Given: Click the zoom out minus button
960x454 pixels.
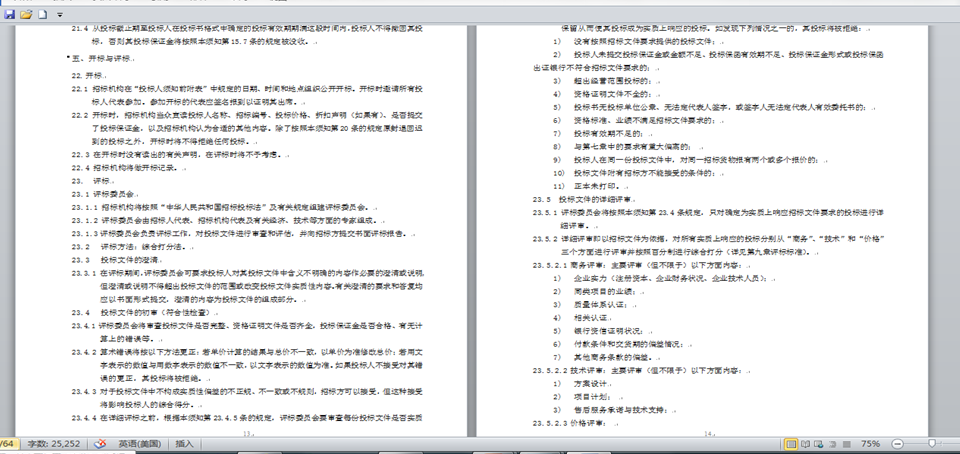Looking at the screenshot, I should [x=898, y=444].
